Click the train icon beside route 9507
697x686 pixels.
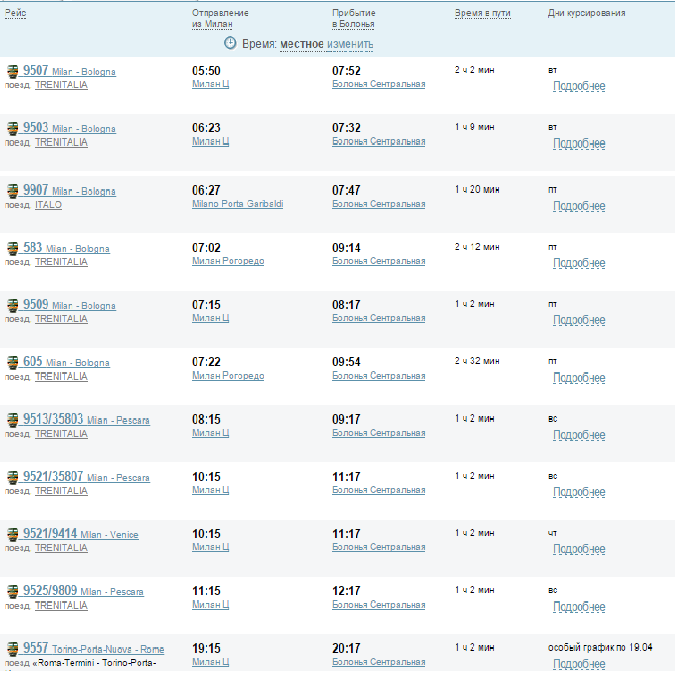pos(13,71)
